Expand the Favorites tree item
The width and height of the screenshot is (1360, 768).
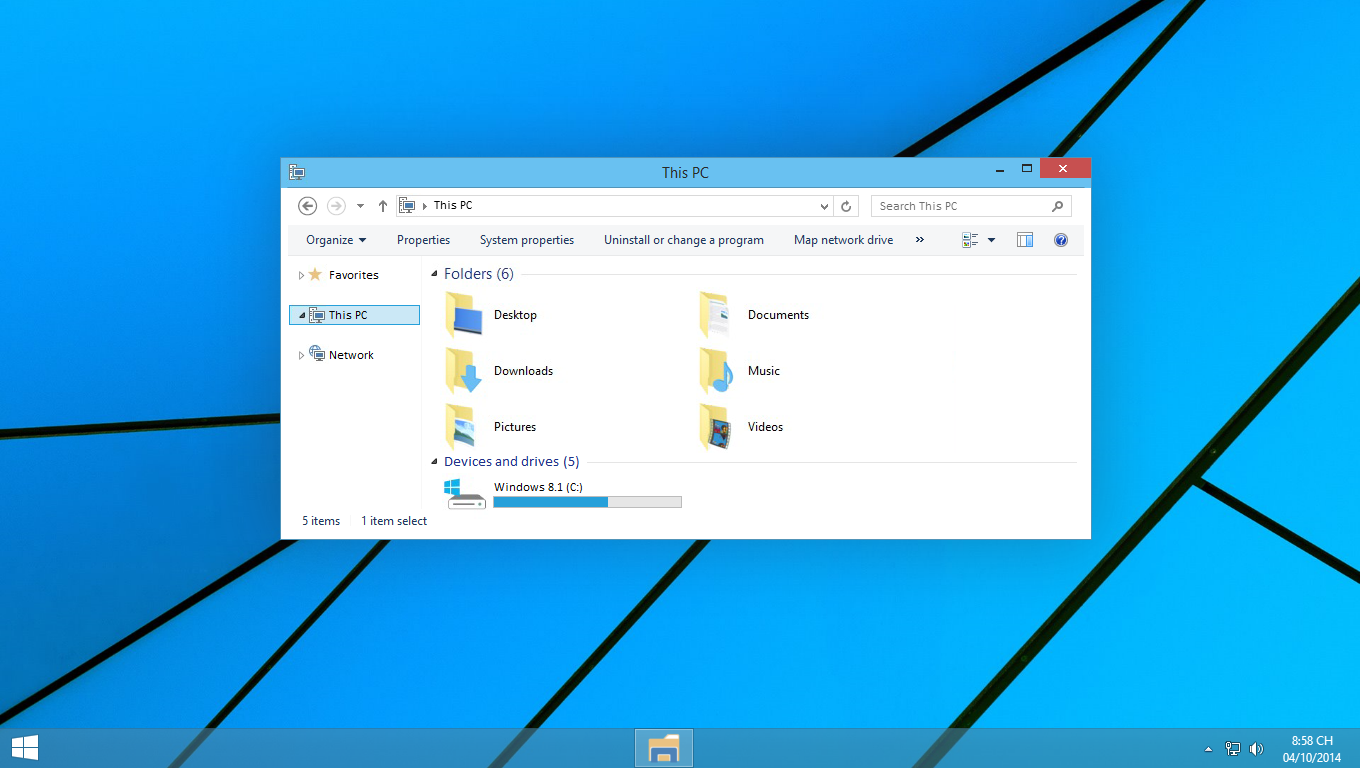pyautogui.click(x=301, y=274)
